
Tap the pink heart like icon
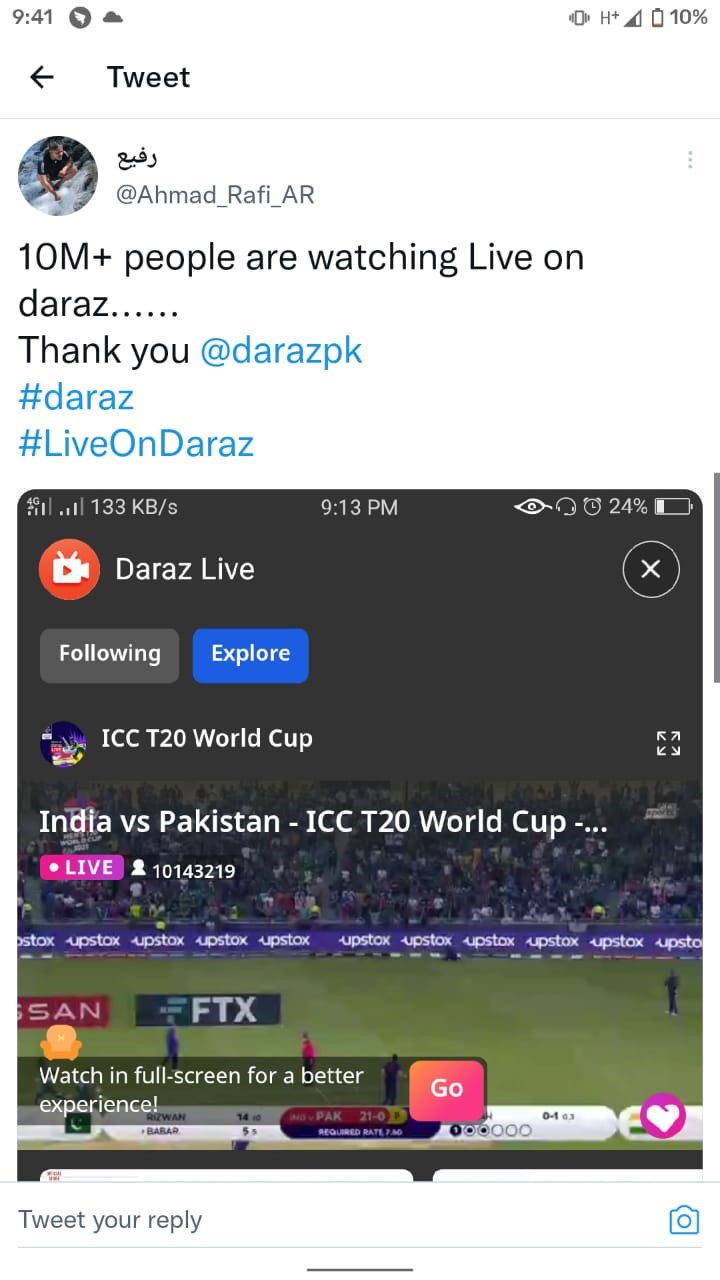pyautogui.click(x=663, y=1115)
